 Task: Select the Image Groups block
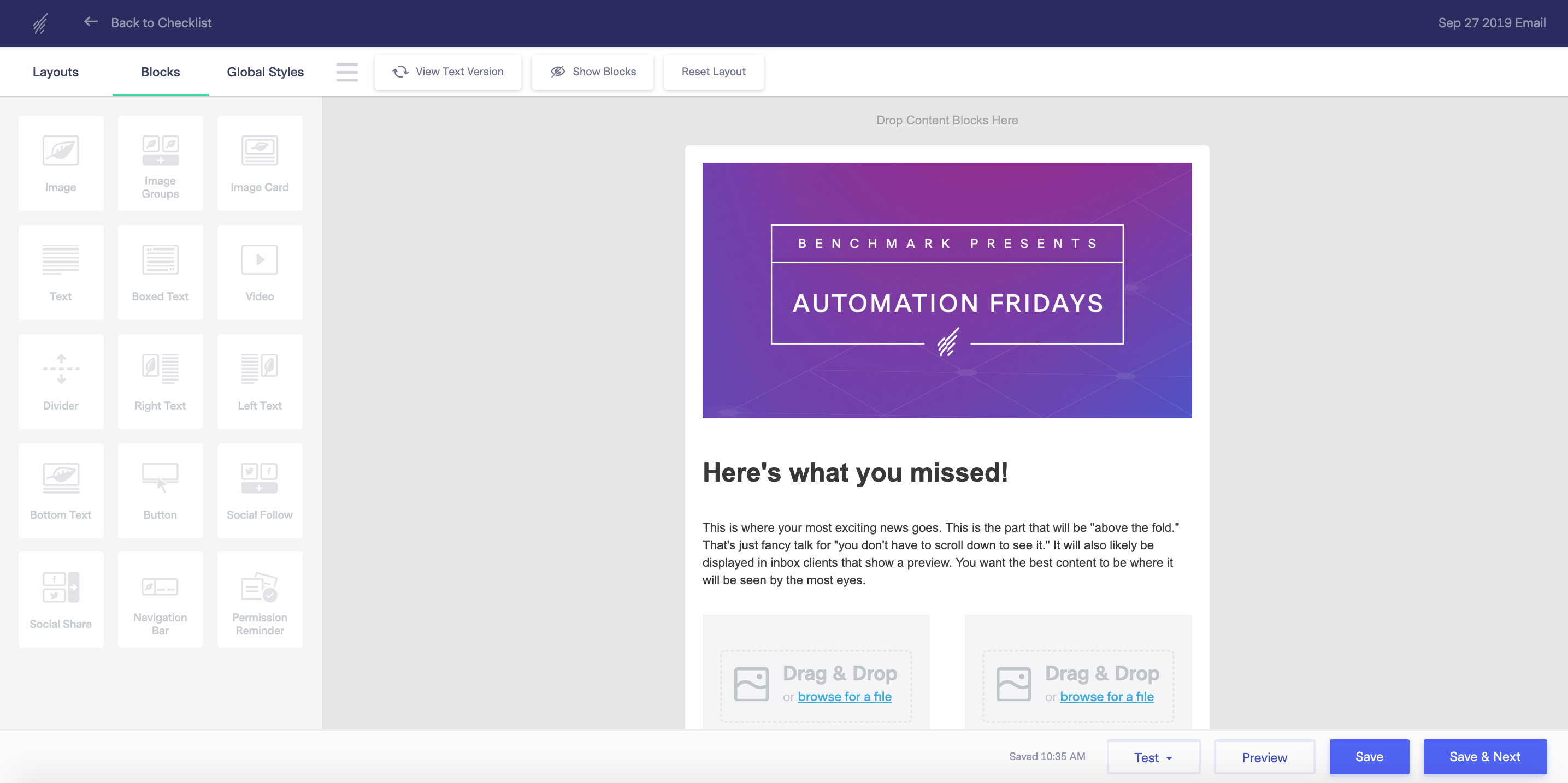pyautogui.click(x=160, y=163)
